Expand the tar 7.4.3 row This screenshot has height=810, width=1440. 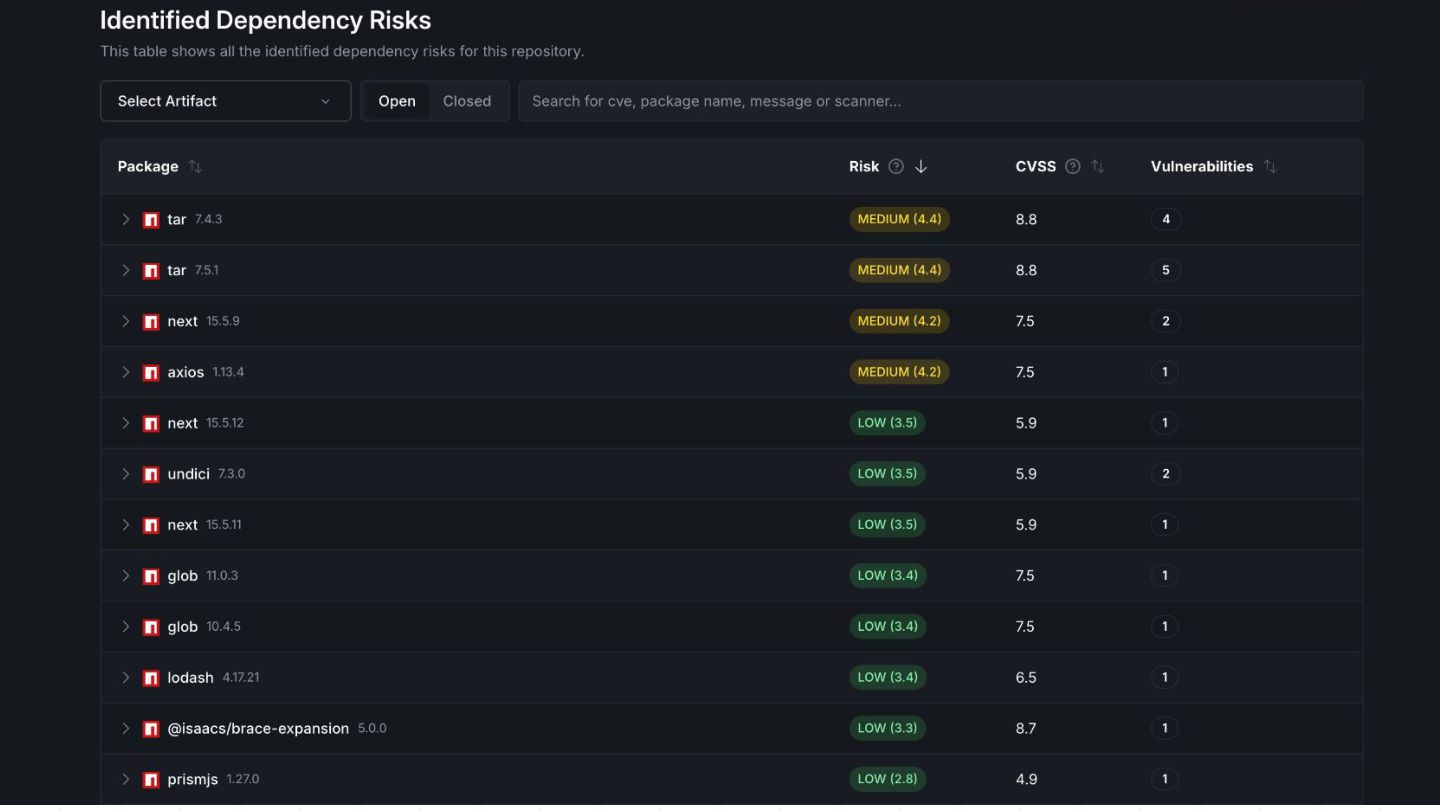126,219
